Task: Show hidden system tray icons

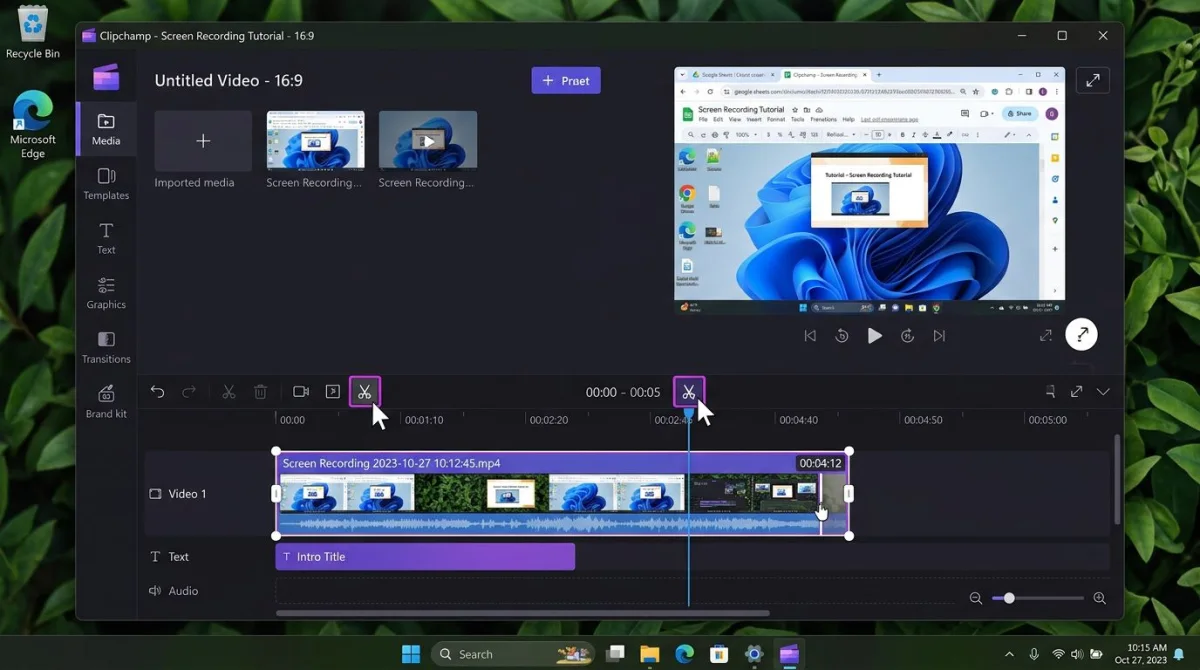Action: pos(1009,654)
